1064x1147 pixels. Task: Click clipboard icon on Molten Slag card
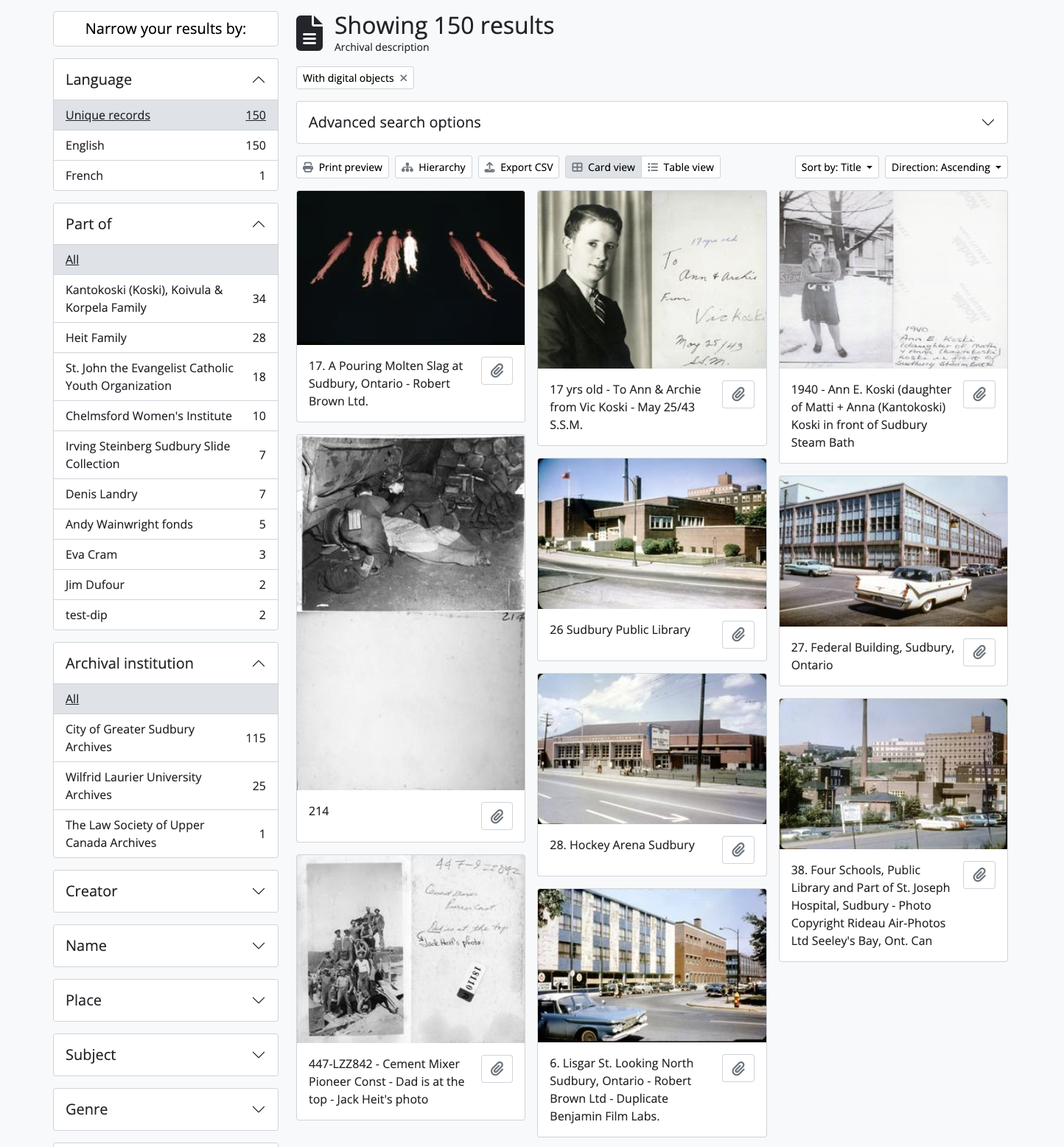pos(497,371)
